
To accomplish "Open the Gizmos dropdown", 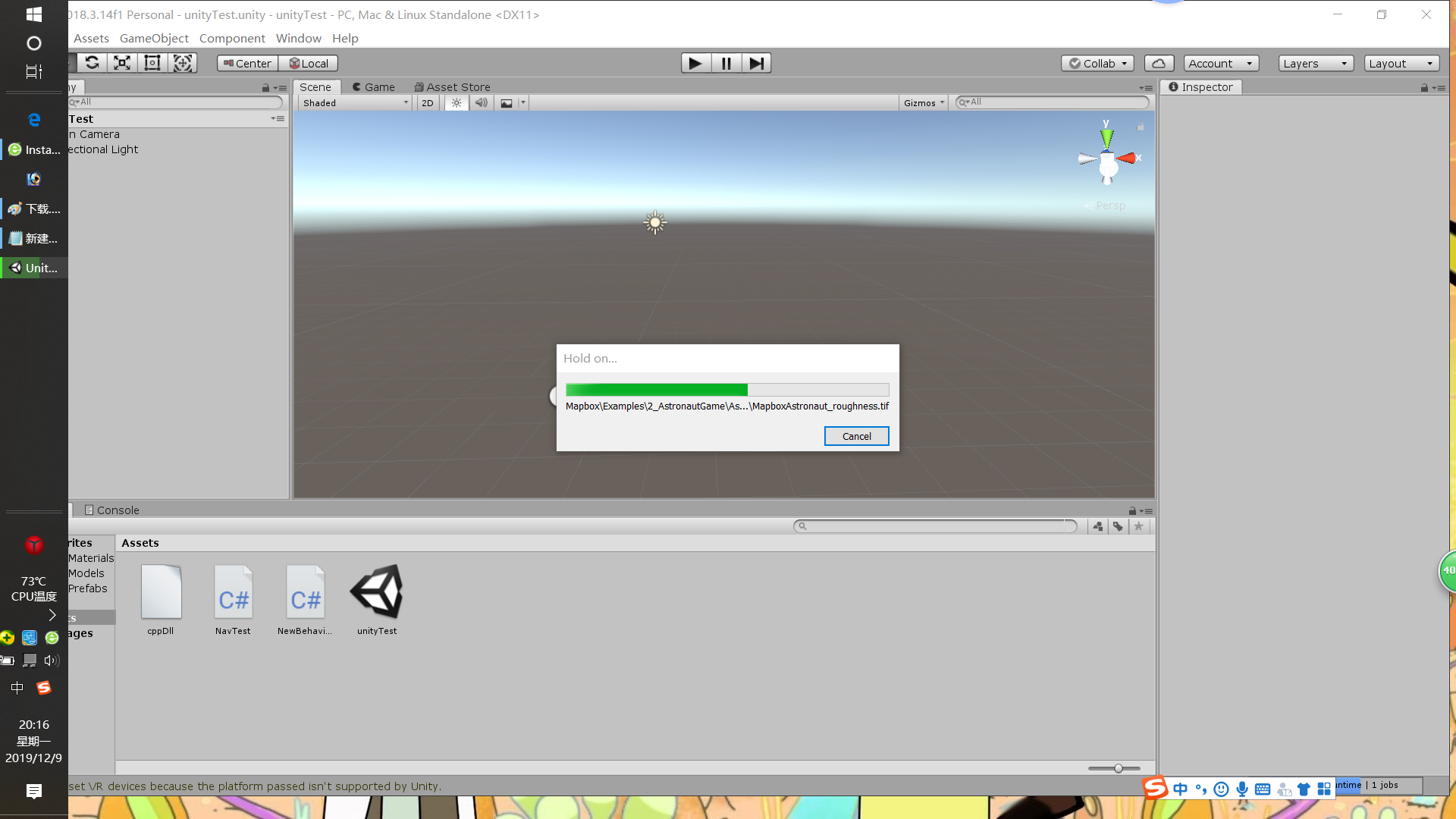I will pos(923,103).
